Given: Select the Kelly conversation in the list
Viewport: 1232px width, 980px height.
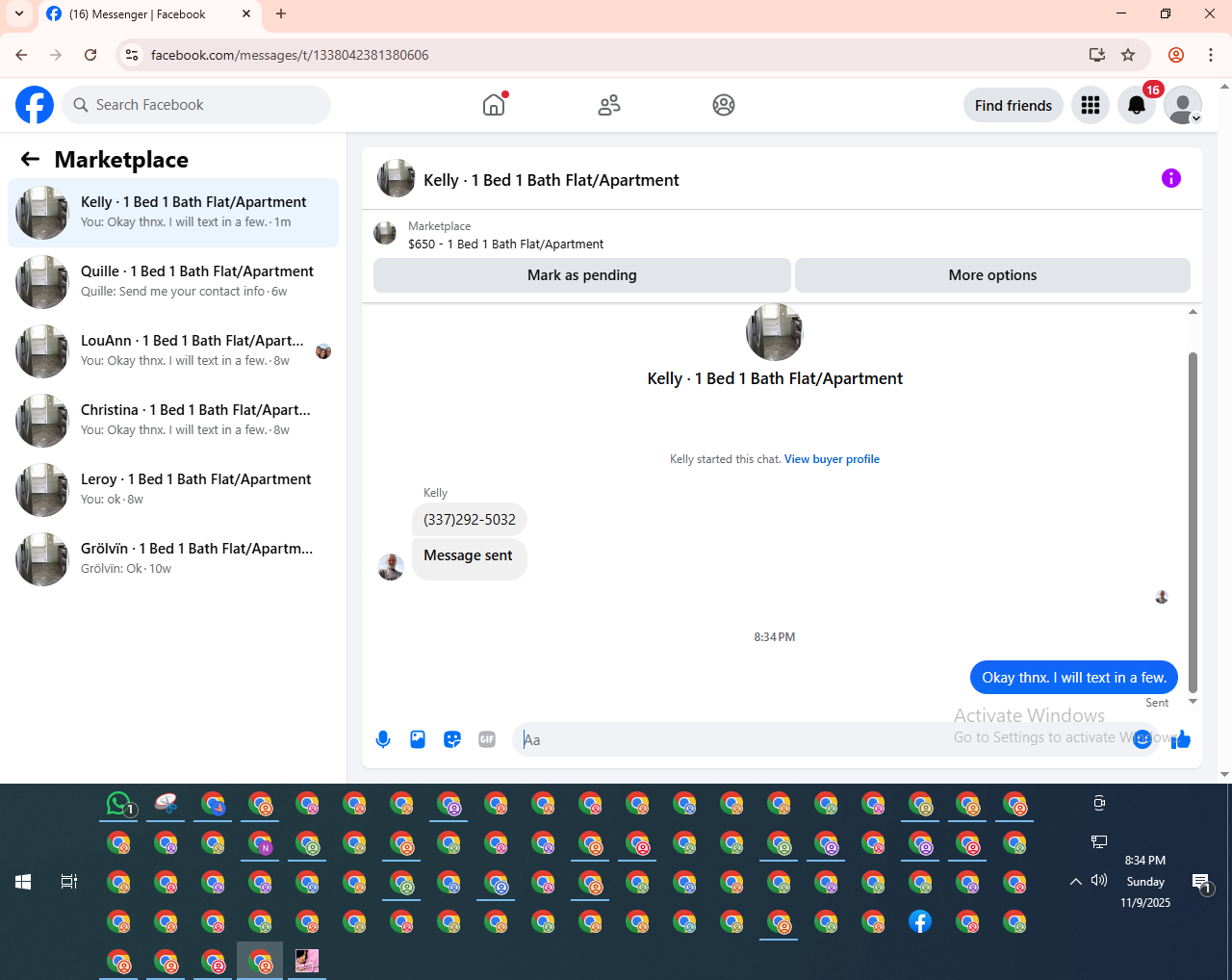Looking at the screenshot, I should [x=173, y=213].
